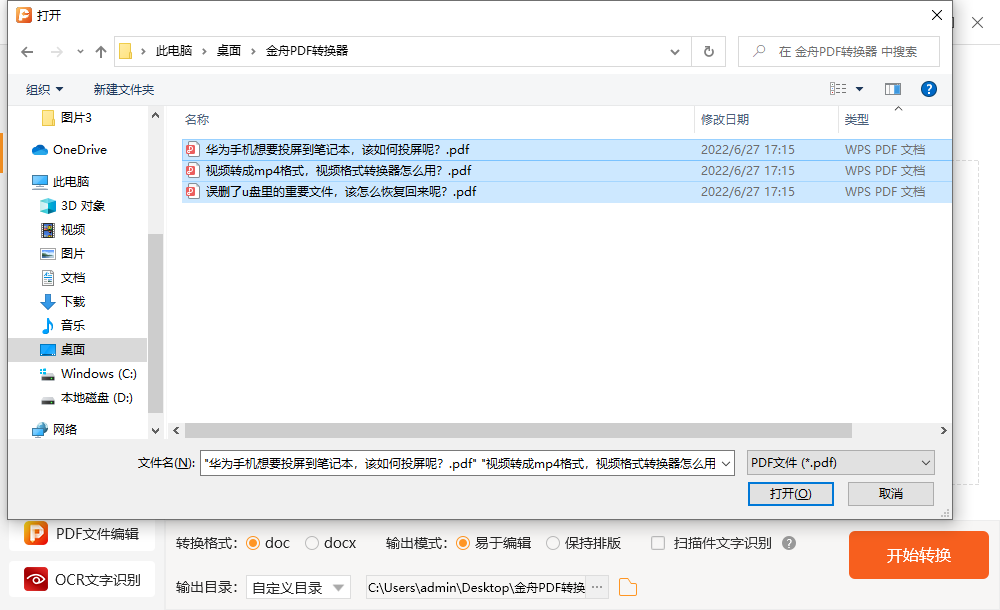Screen dimensions: 1000x610
Task: Open output folder with folder icon
Action: (628, 587)
